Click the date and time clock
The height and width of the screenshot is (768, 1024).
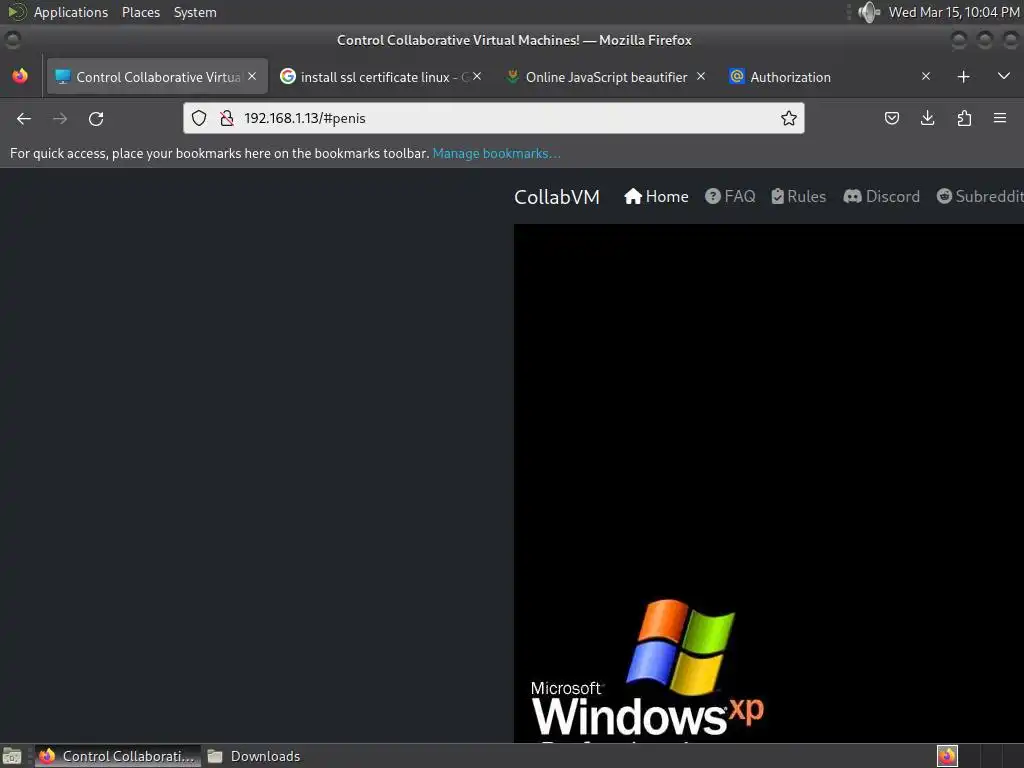tap(954, 12)
